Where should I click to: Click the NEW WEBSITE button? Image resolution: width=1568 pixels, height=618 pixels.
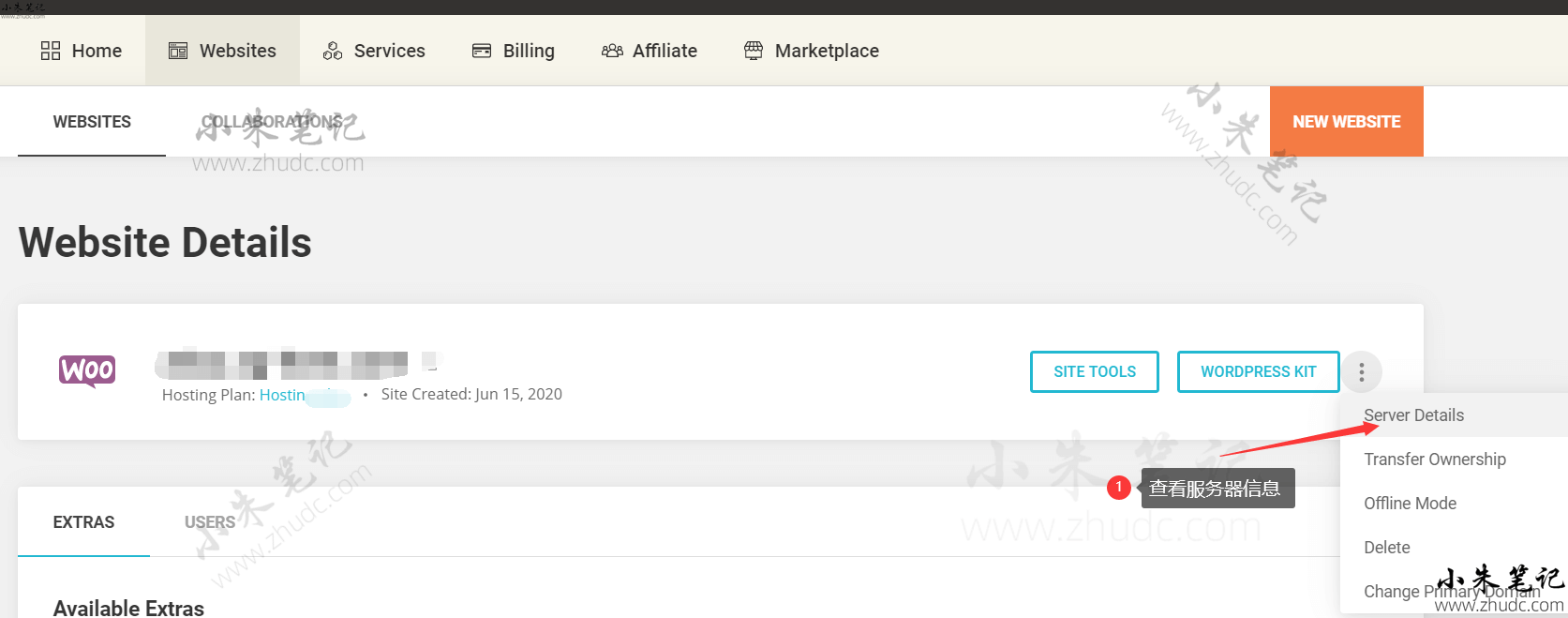(x=1346, y=122)
